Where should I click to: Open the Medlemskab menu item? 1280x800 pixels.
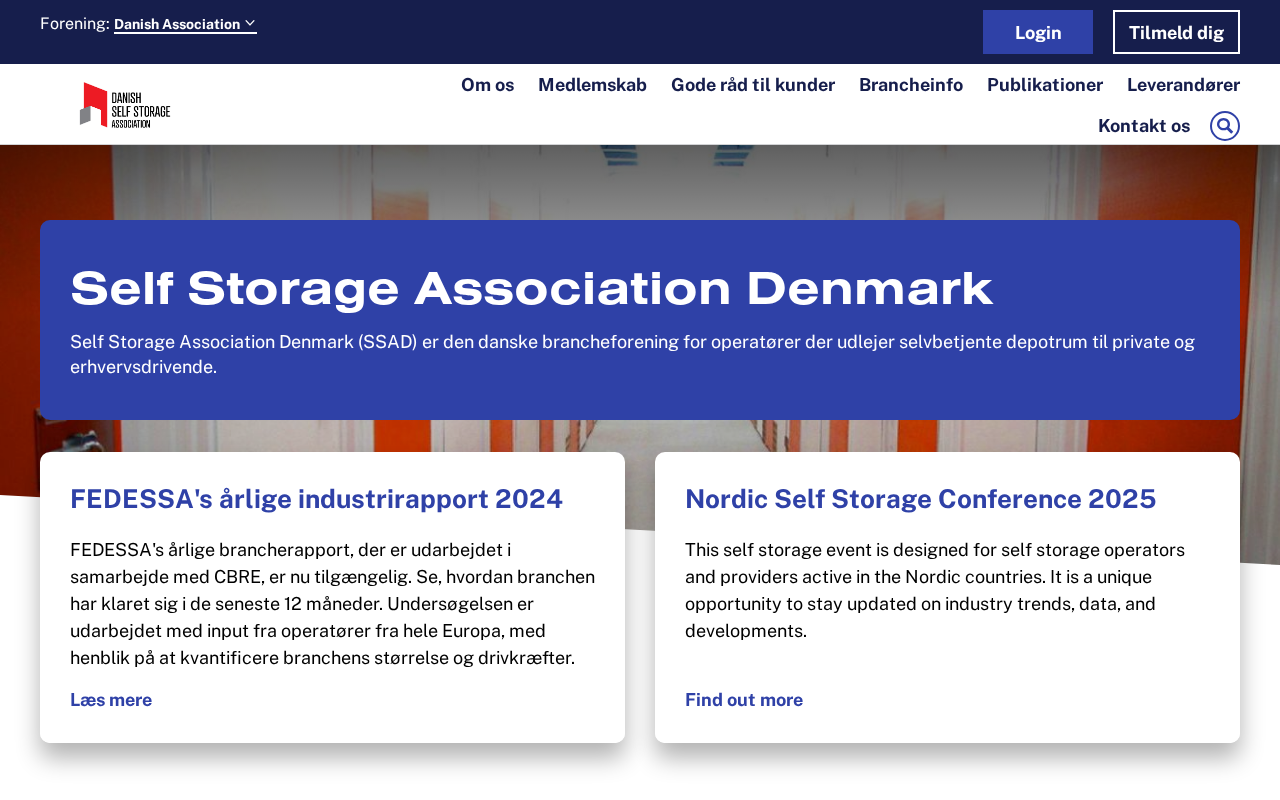[592, 85]
